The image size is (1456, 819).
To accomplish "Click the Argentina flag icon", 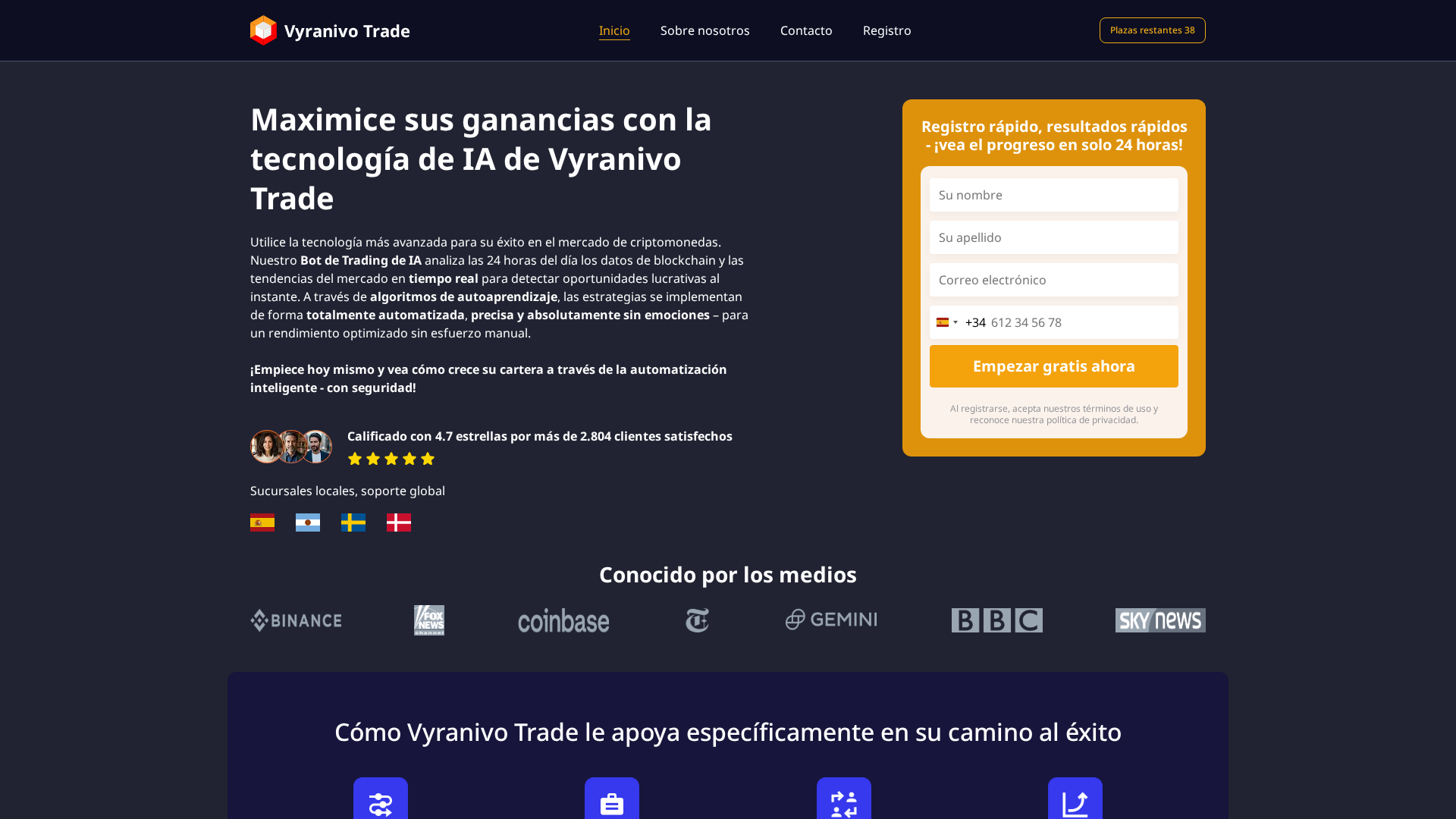I will (307, 522).
